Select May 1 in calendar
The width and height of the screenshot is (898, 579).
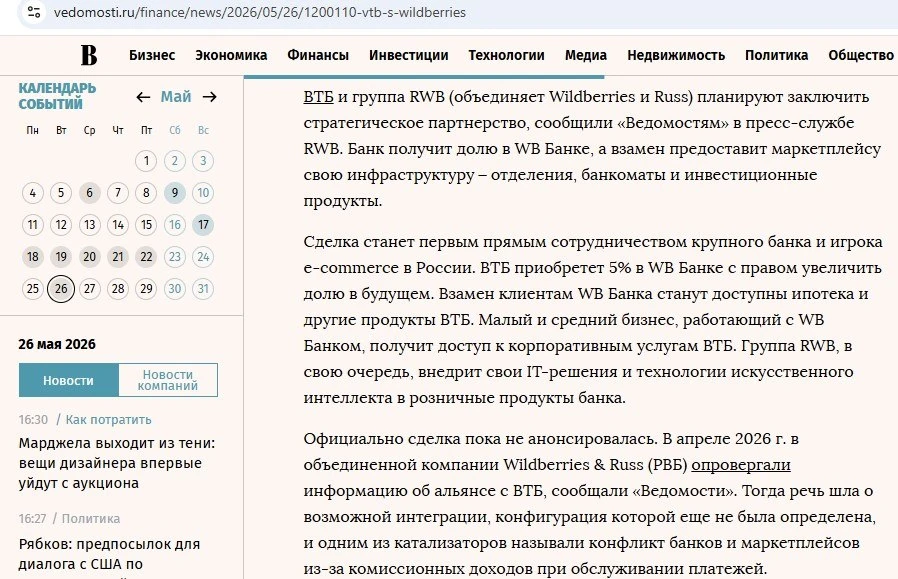pos(146,161)
